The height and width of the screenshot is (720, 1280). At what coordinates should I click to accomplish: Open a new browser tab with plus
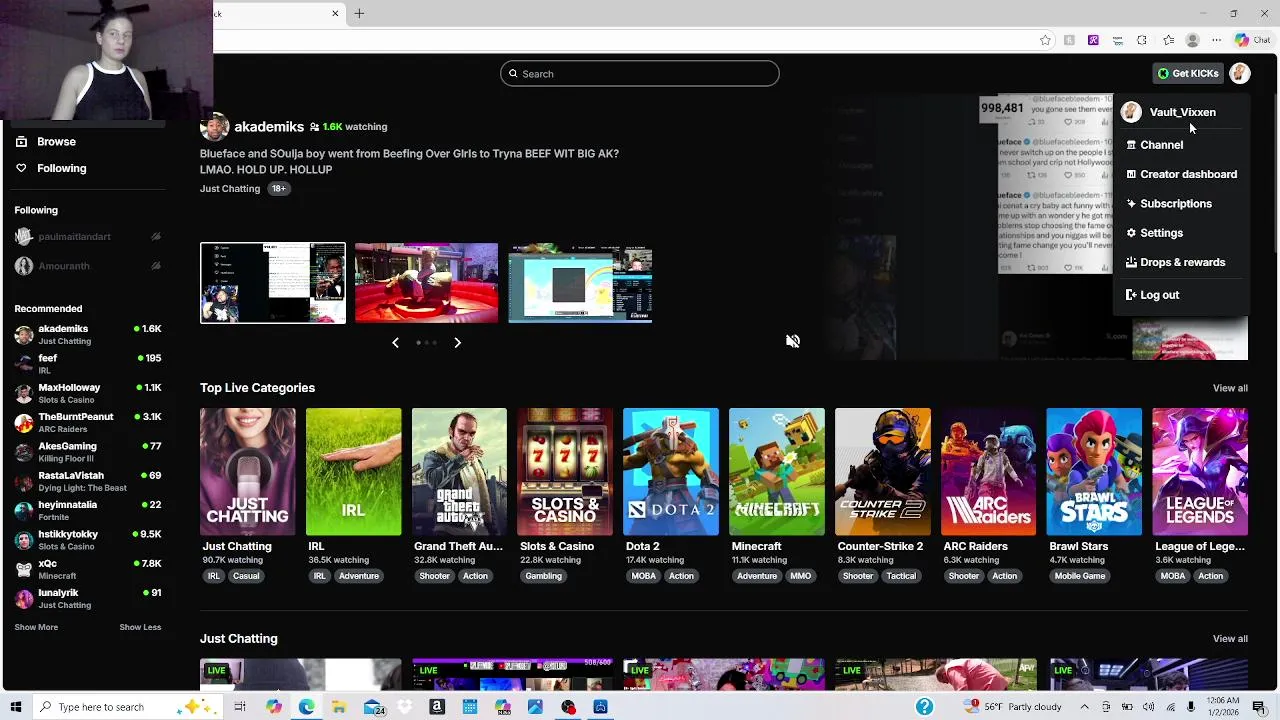359,13
